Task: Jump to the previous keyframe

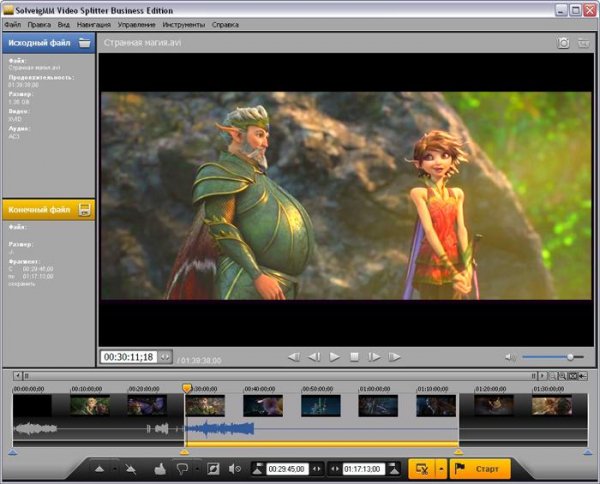Action: pyautogui.click(x=294, y=357)
